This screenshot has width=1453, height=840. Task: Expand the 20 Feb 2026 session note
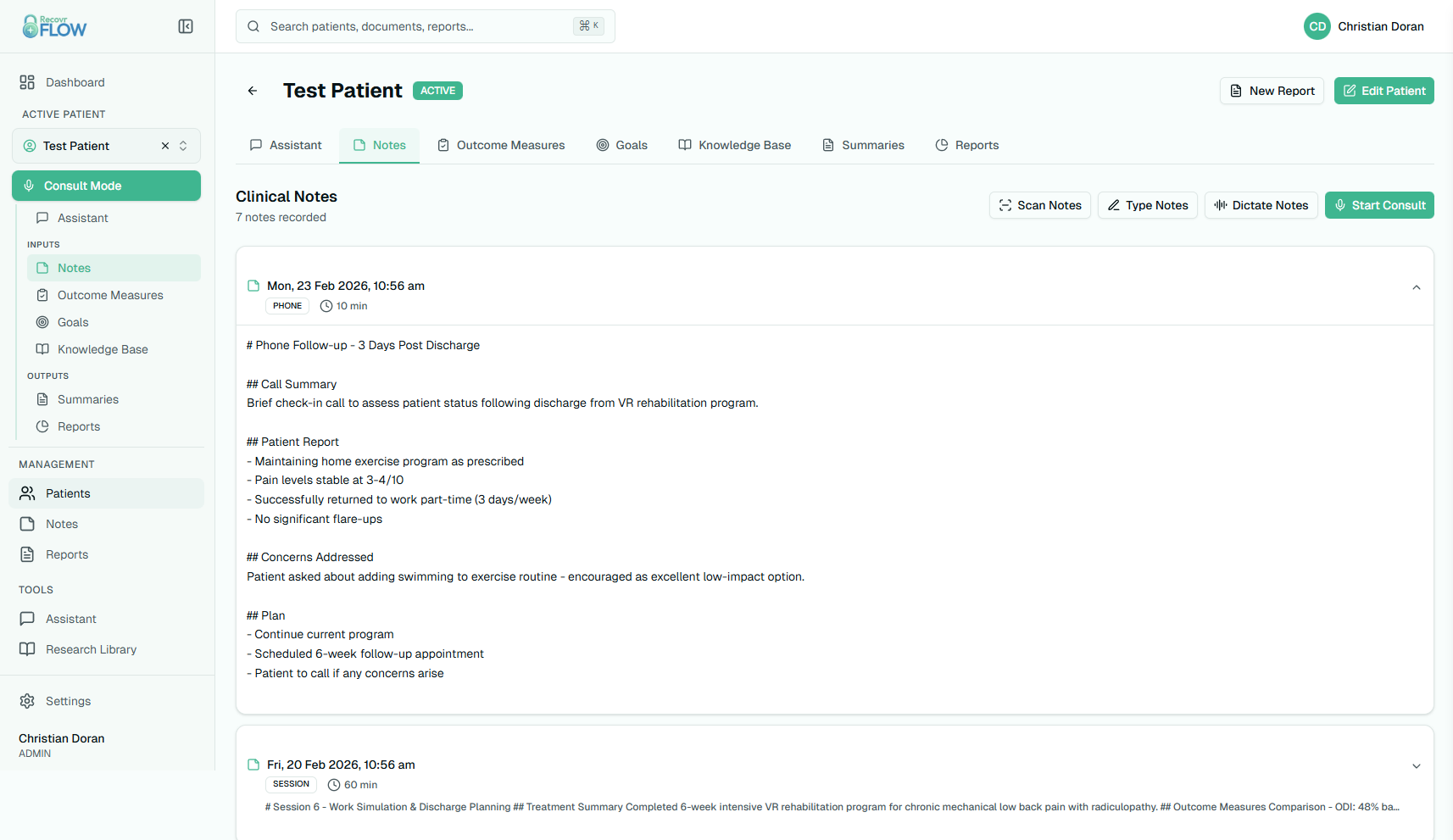point(1416,766)
